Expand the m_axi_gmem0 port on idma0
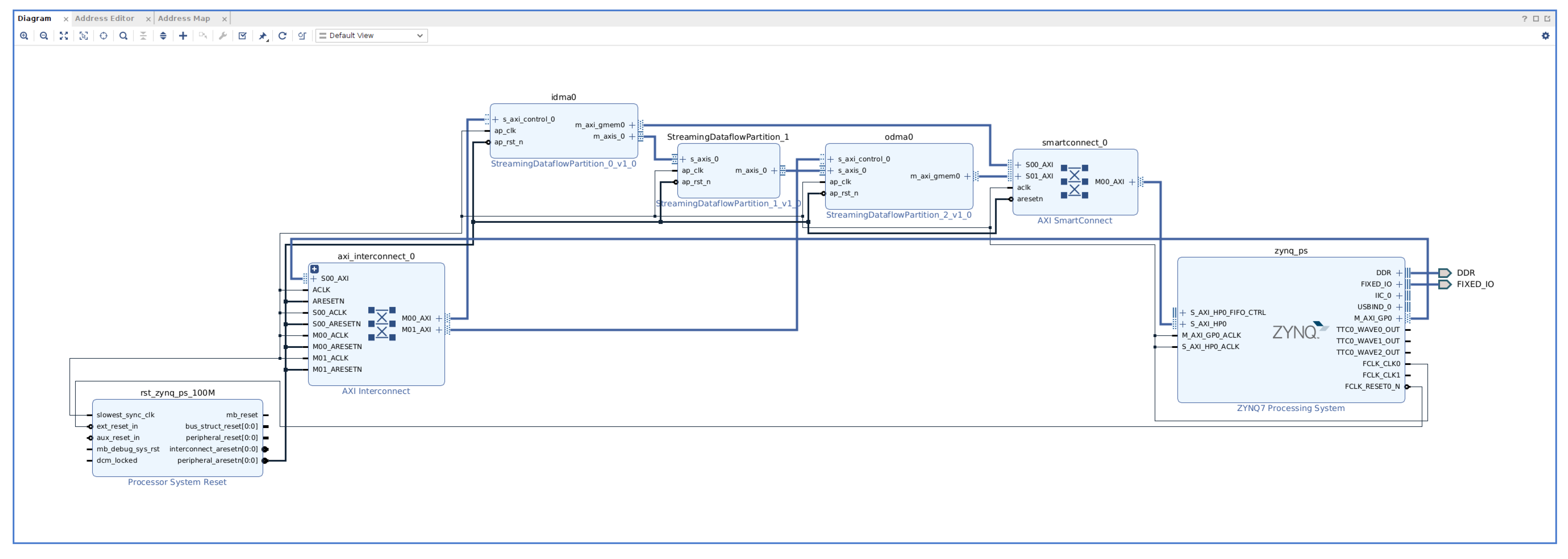Image resolution: width=1568 pixels, height=559 pixels. point(632,126)
